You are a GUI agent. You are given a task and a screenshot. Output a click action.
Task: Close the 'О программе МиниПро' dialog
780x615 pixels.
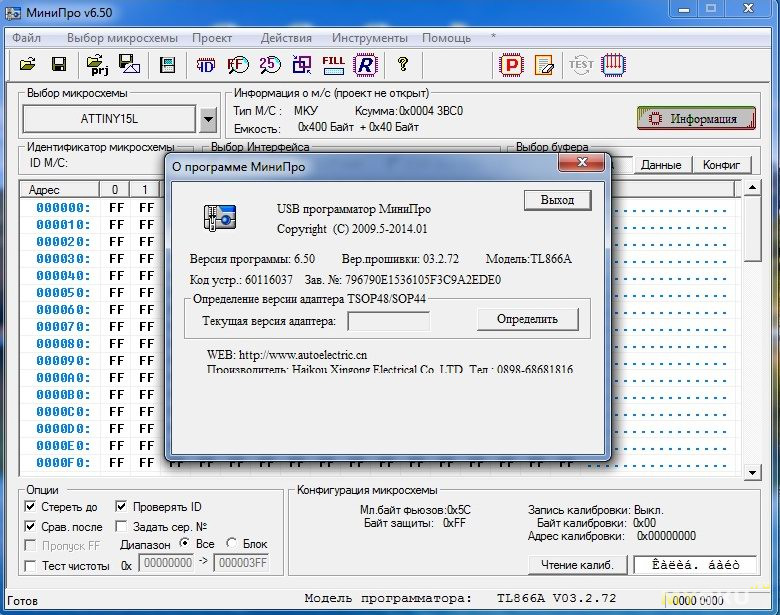[x=582, y=162]
